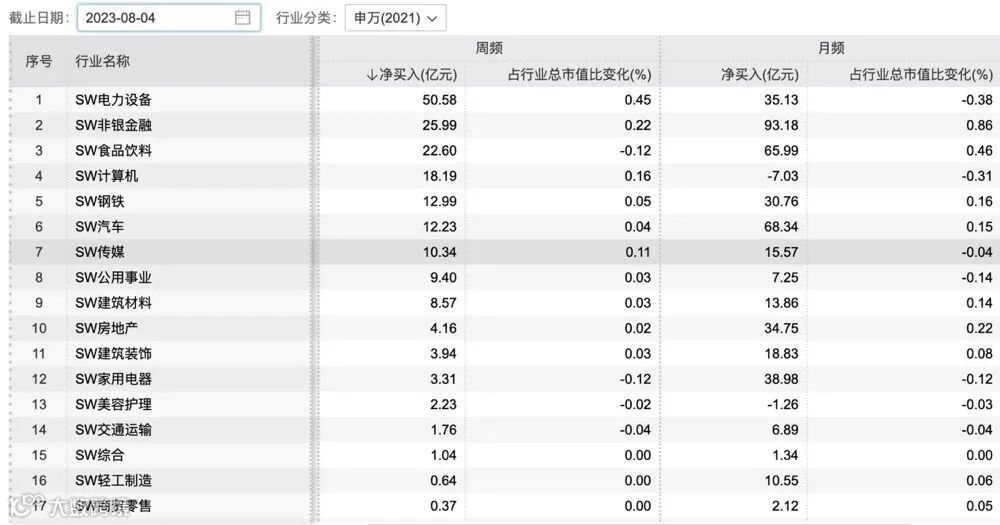Click monthly 占行业总市值比变化(%) column header
The height and width of the screenshot is (525, 1000).
921,75
